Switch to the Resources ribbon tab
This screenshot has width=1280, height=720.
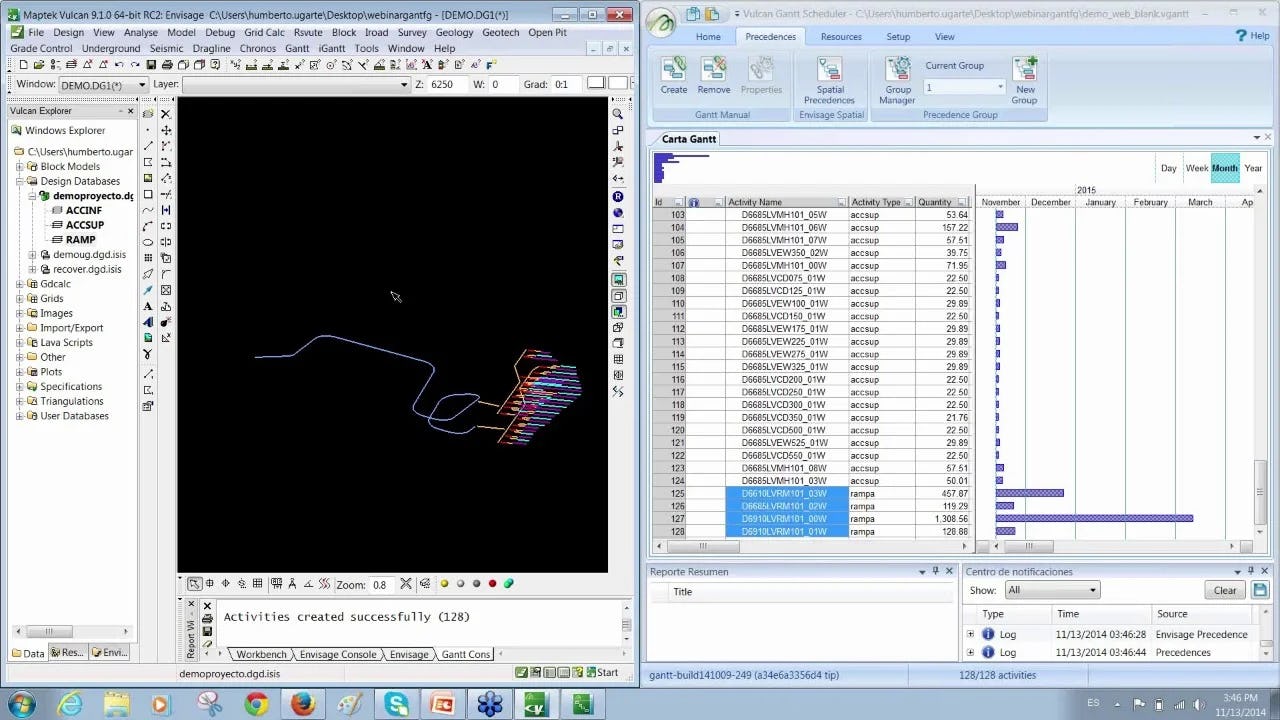tap(840, 37)
